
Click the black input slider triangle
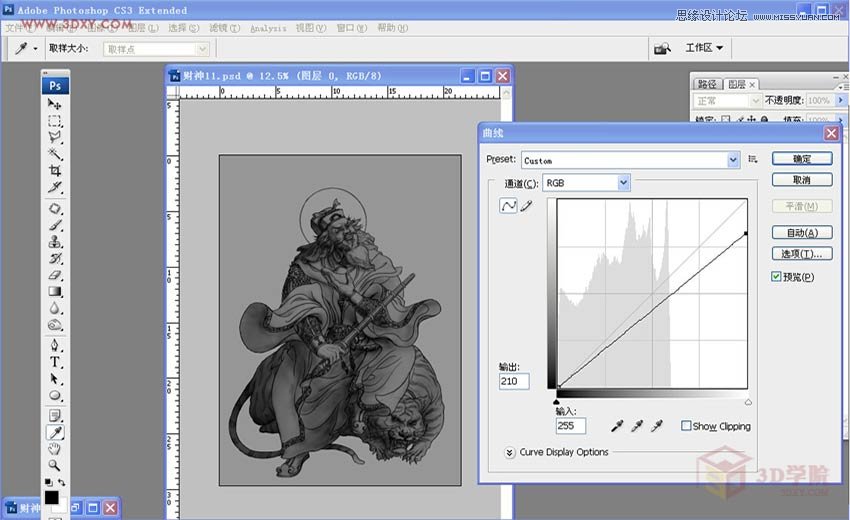point(556,402)
